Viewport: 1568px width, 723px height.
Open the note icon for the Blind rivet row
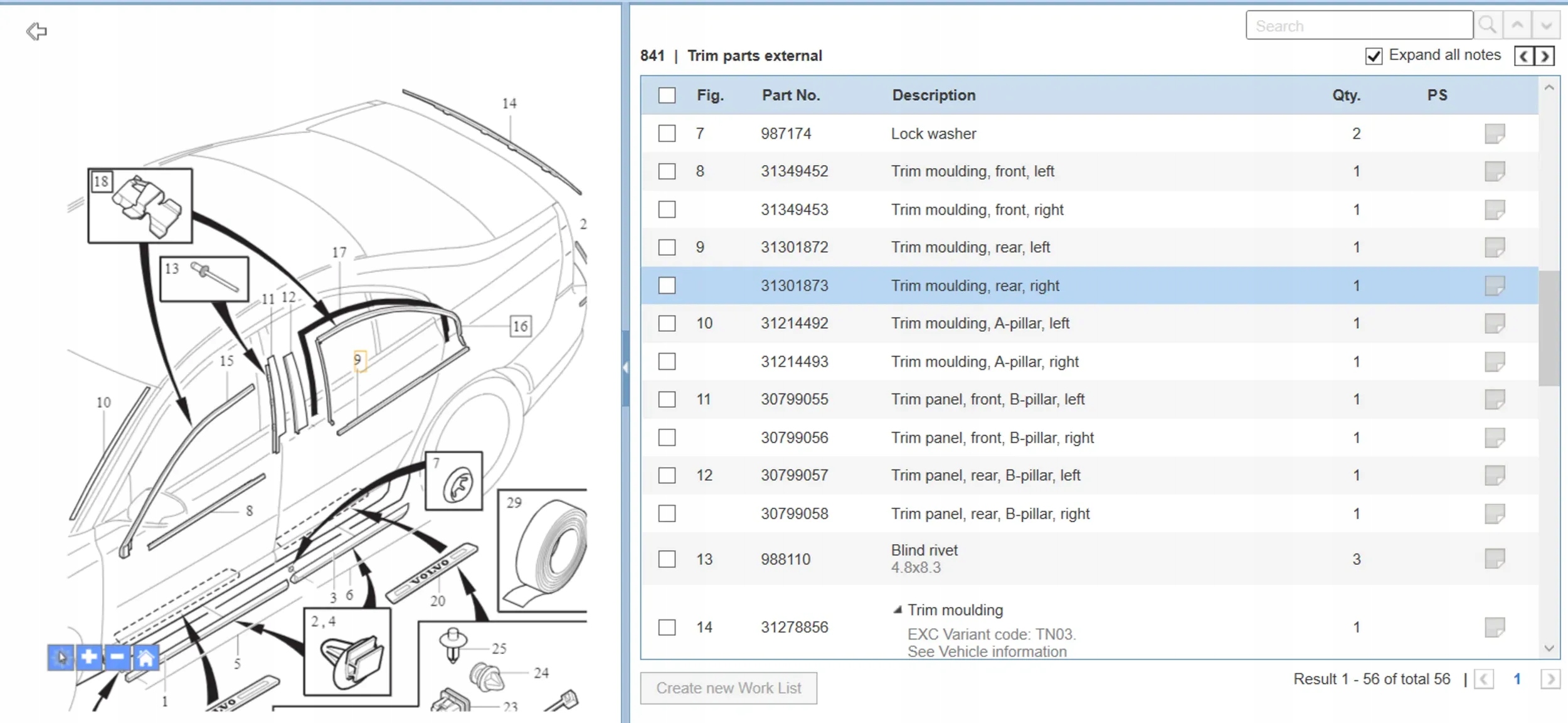pos(1494,559)
